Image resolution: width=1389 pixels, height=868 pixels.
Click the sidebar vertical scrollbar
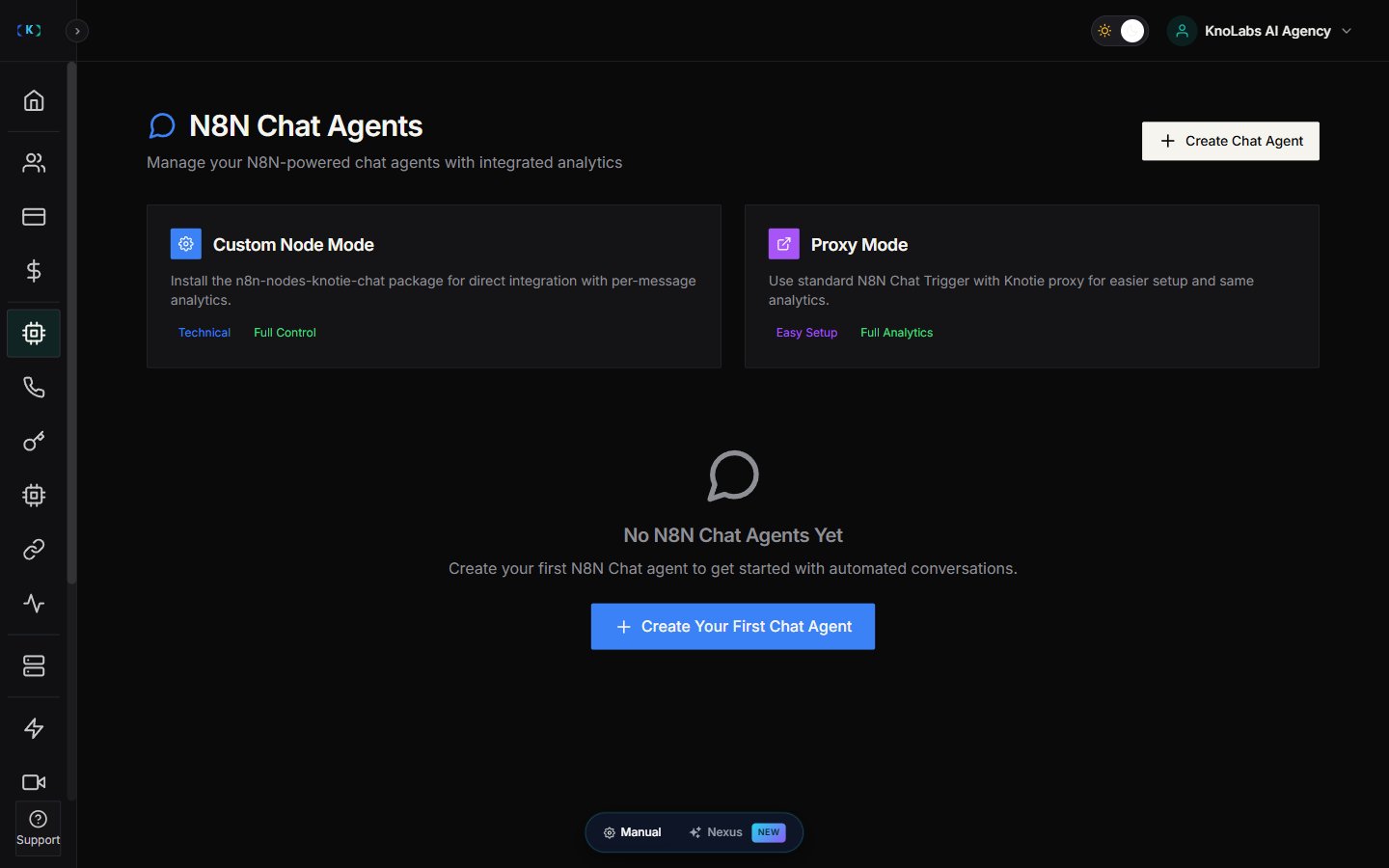[x=71, y=323]
